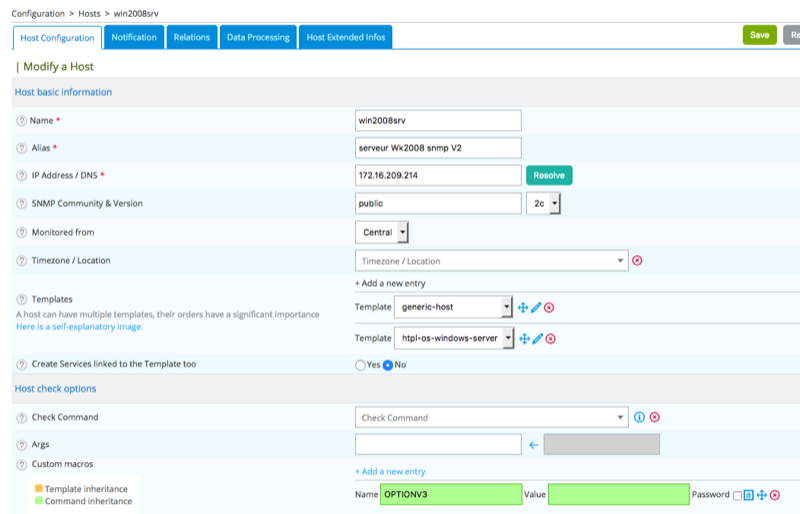Toggle the Password checkbox for macro

[x=737, y=495]
